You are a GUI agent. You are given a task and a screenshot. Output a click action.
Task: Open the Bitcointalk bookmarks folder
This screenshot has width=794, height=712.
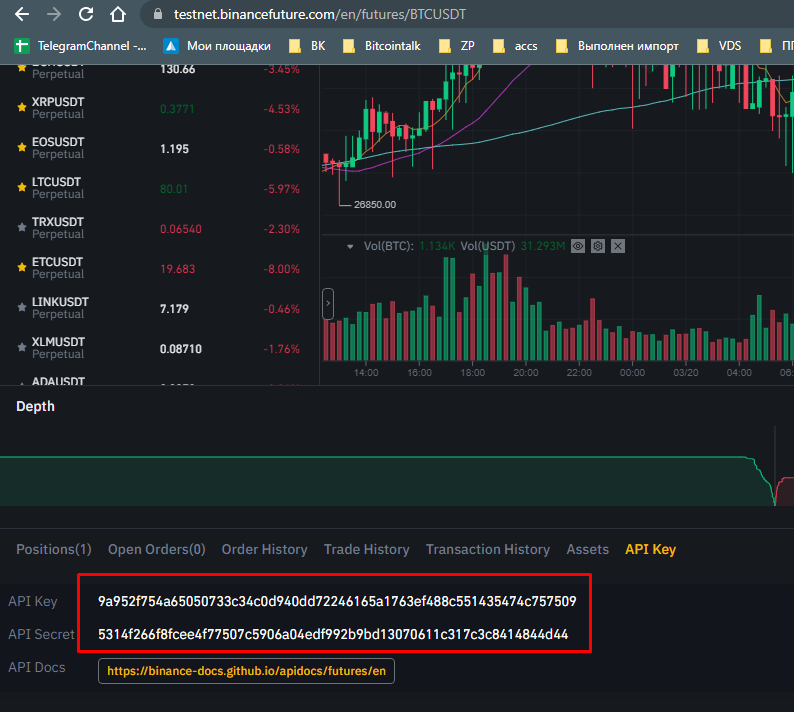click(382, 46)
